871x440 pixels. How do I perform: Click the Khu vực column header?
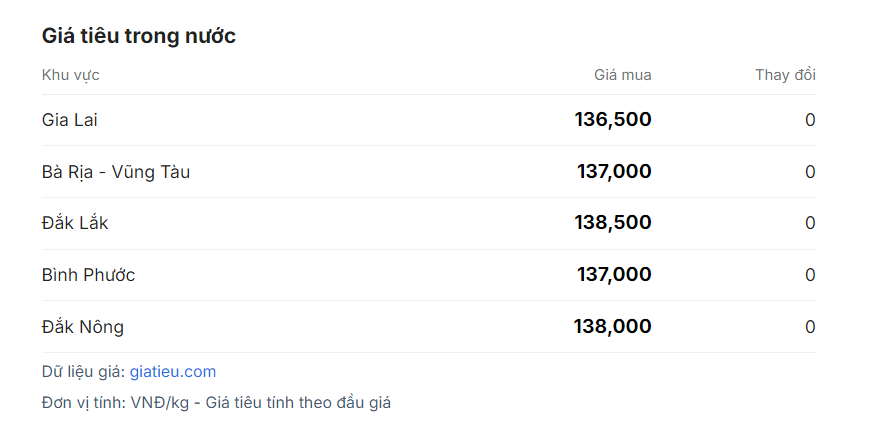[71, 75]
